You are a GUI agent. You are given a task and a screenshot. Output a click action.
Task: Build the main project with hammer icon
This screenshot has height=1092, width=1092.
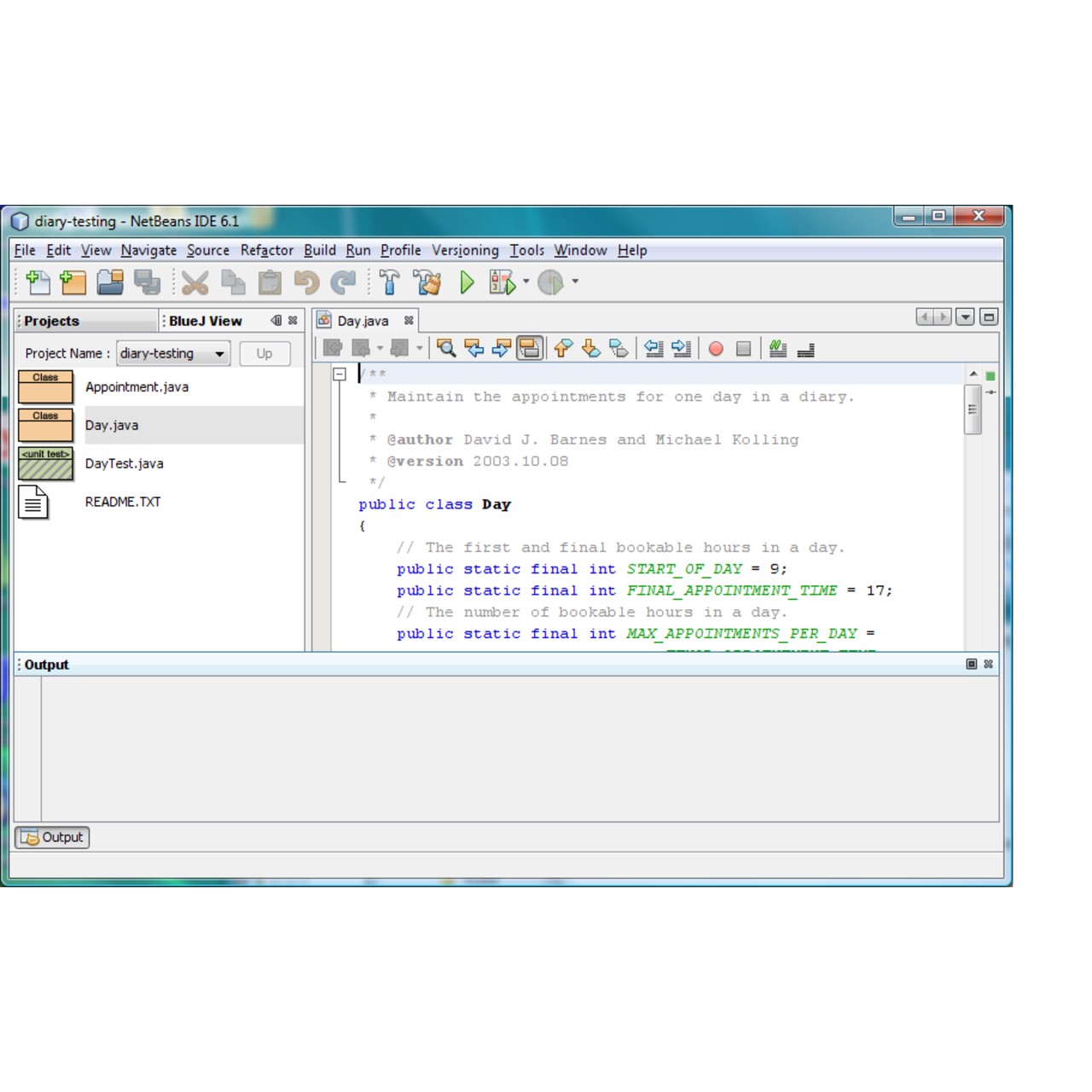click(x=390, y=282)
